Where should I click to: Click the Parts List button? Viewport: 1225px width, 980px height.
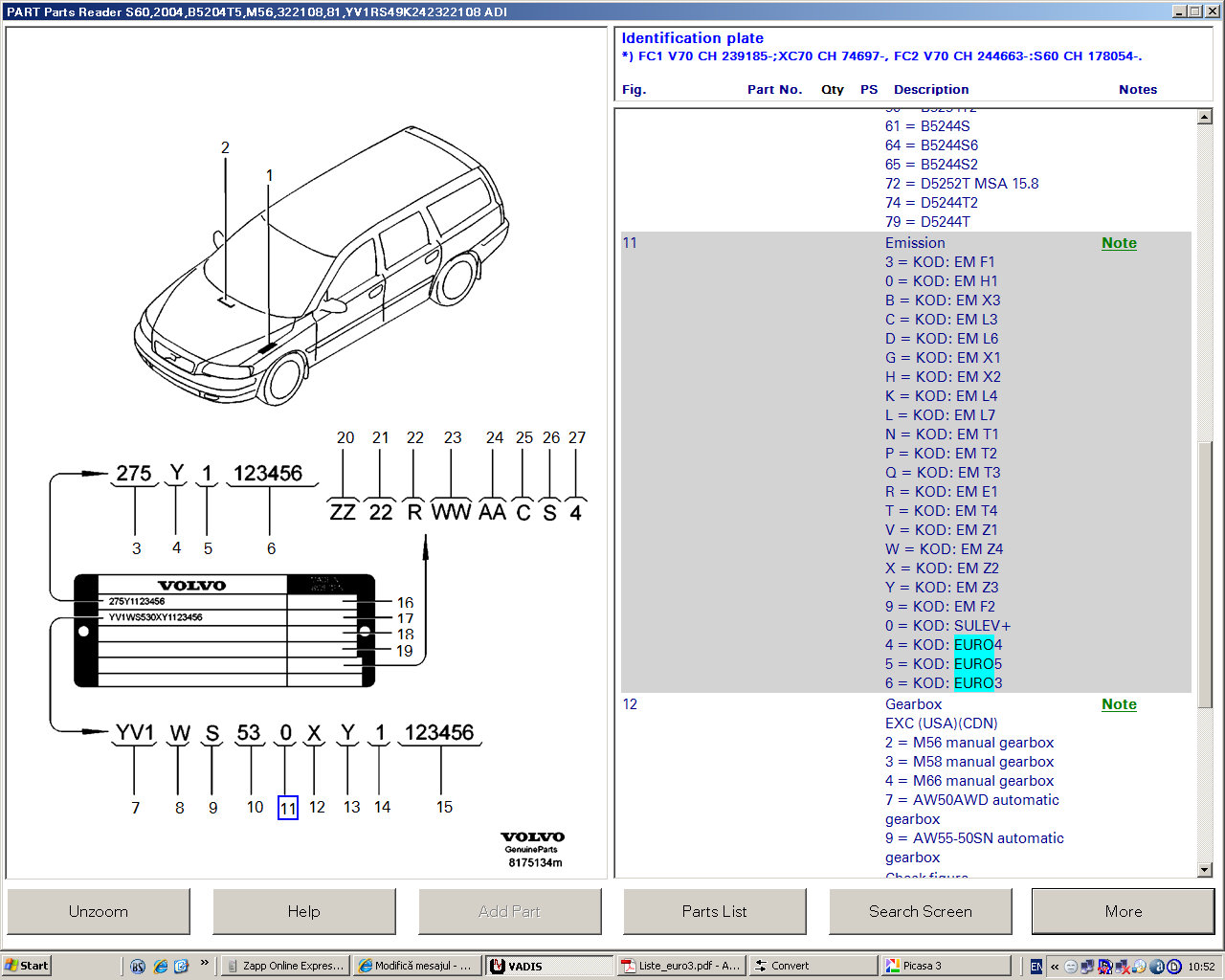click(715, 911)
